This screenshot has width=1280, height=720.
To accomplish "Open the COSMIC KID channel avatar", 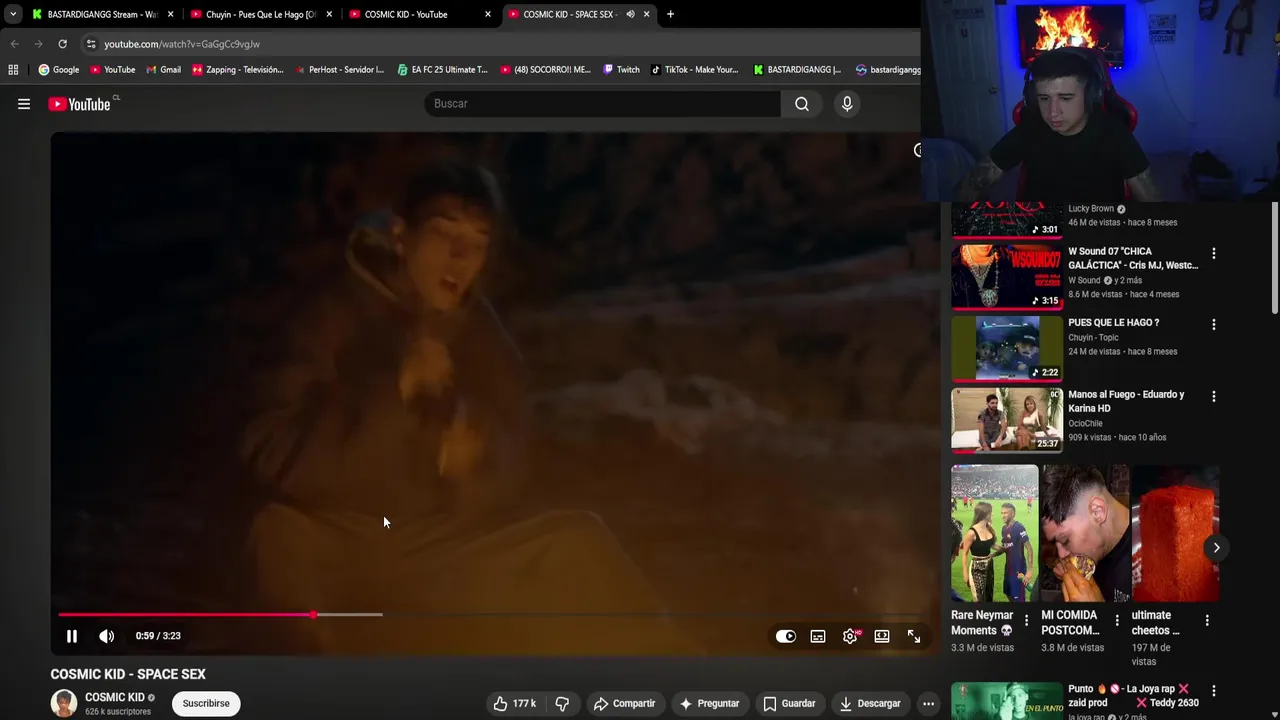I will click(64, 703).
